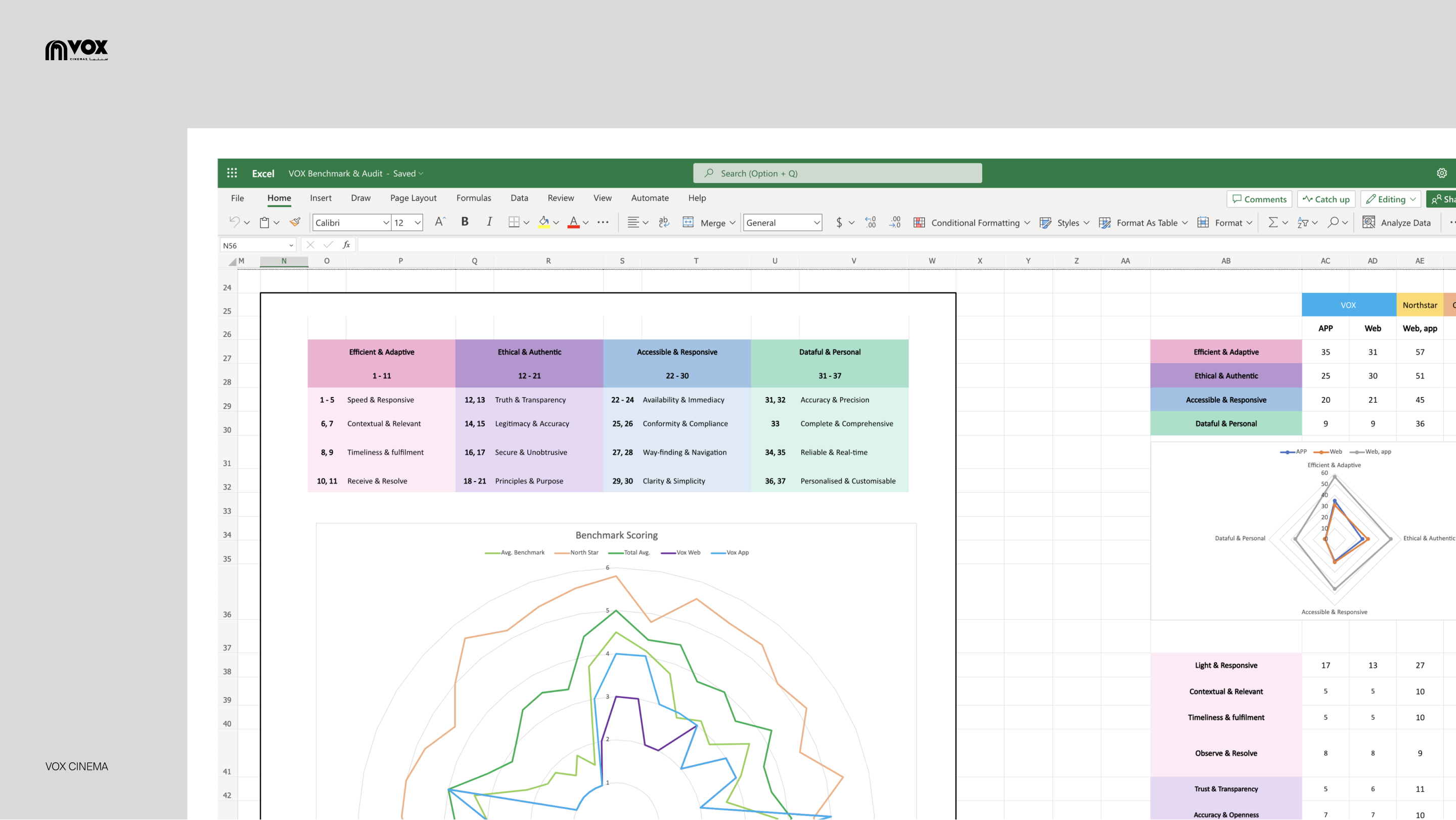Image resolution: width=1456 pixels, height=820 pixels.
Task: Switch to the Formulas tab
Action: 474,198
